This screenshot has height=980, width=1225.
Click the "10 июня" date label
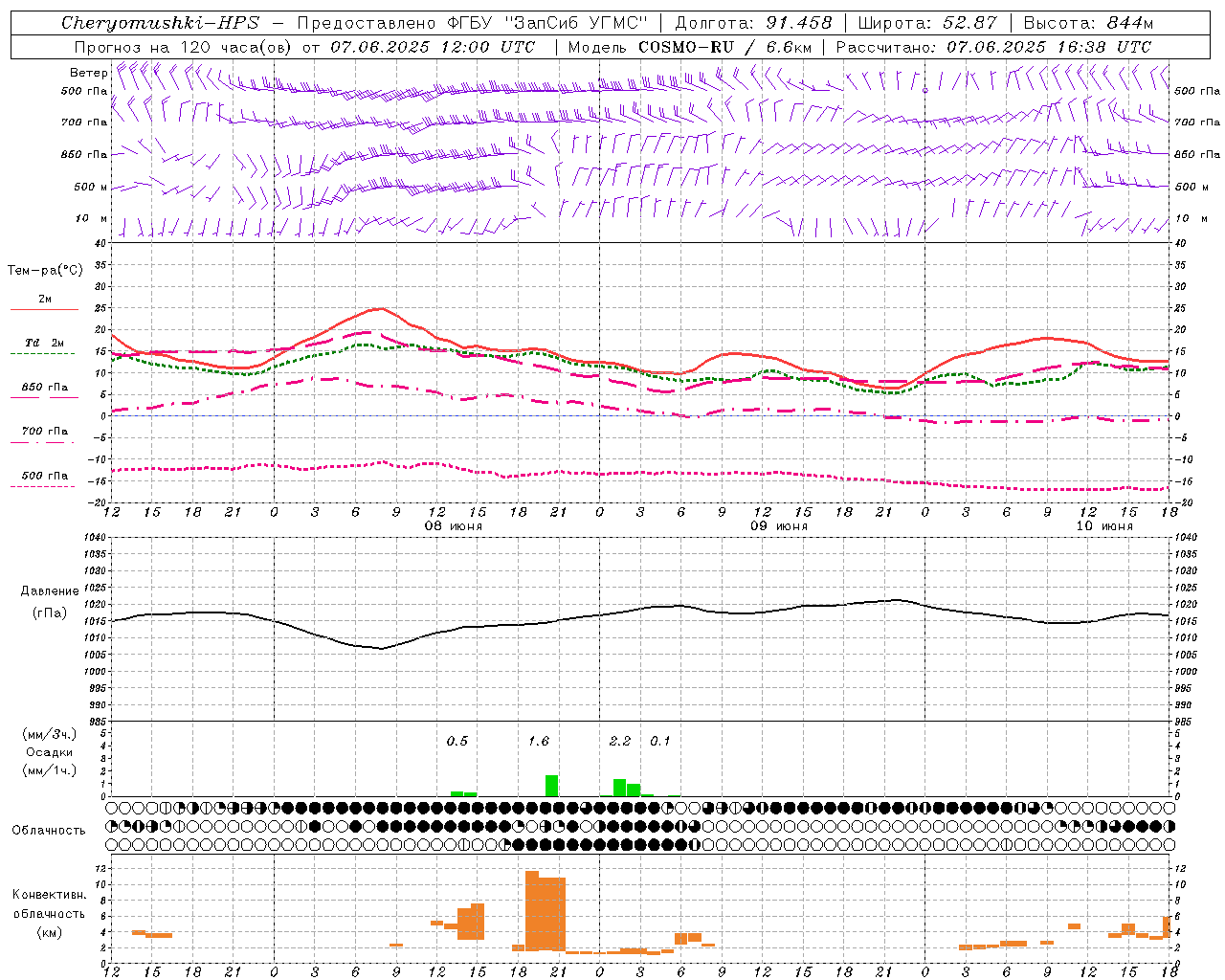click(1104, 526)
